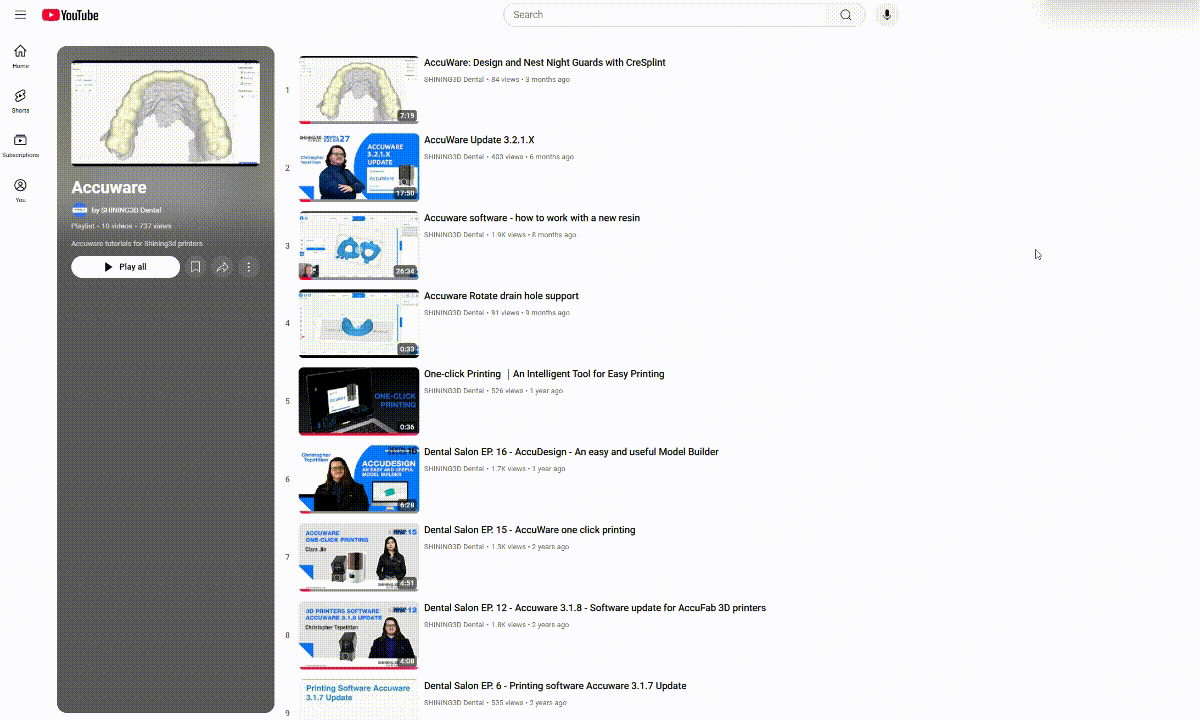This screenshot has height=720, width=1200.
Task: Click the Accuware playlist cover image
Action: [x=165, y=113]
